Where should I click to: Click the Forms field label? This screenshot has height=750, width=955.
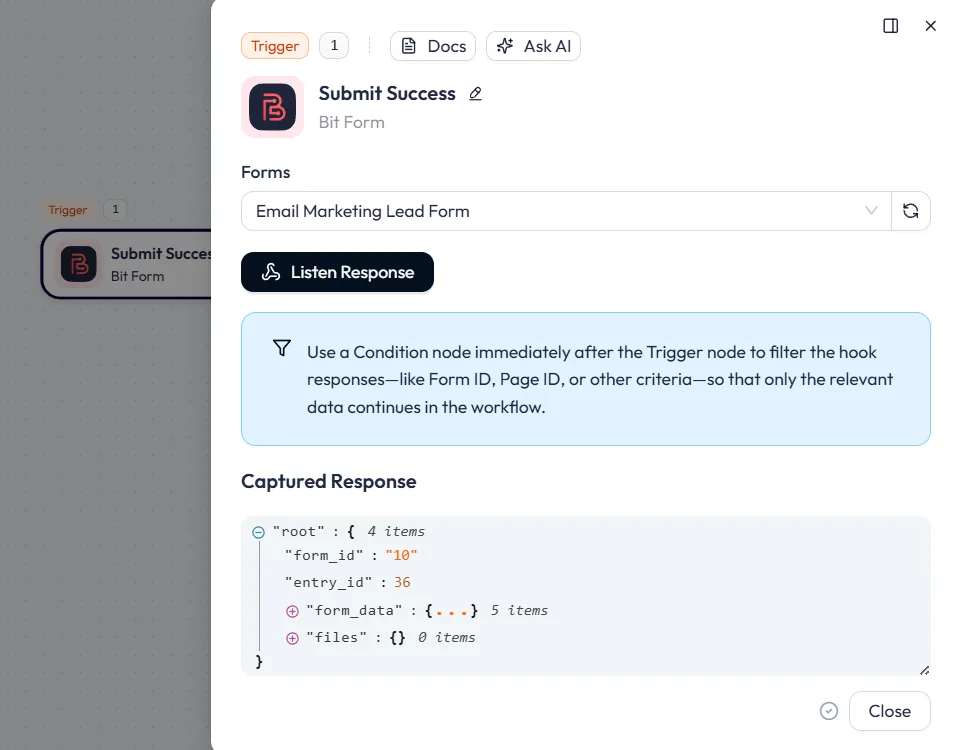[266, 172]
